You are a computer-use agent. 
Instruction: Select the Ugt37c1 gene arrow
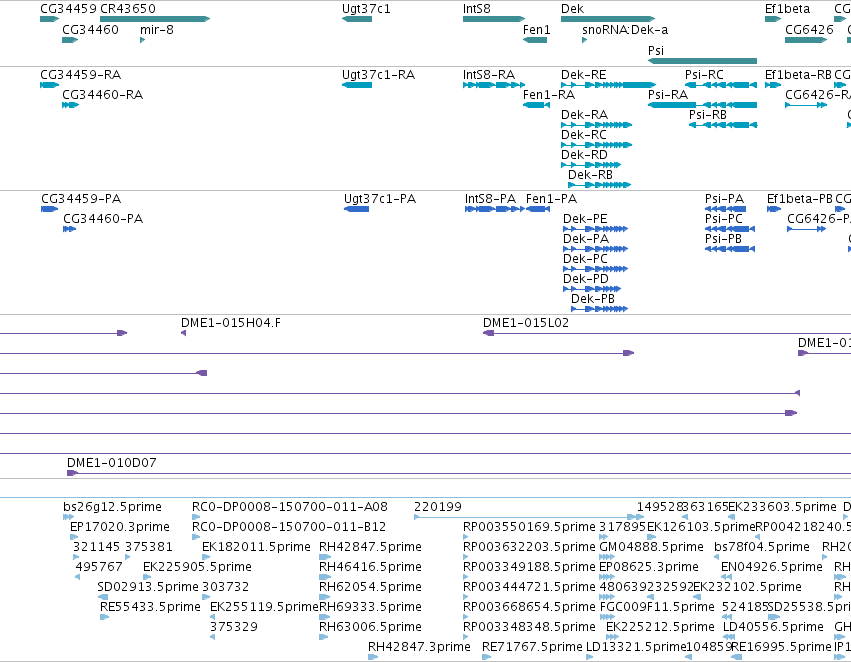357,19
